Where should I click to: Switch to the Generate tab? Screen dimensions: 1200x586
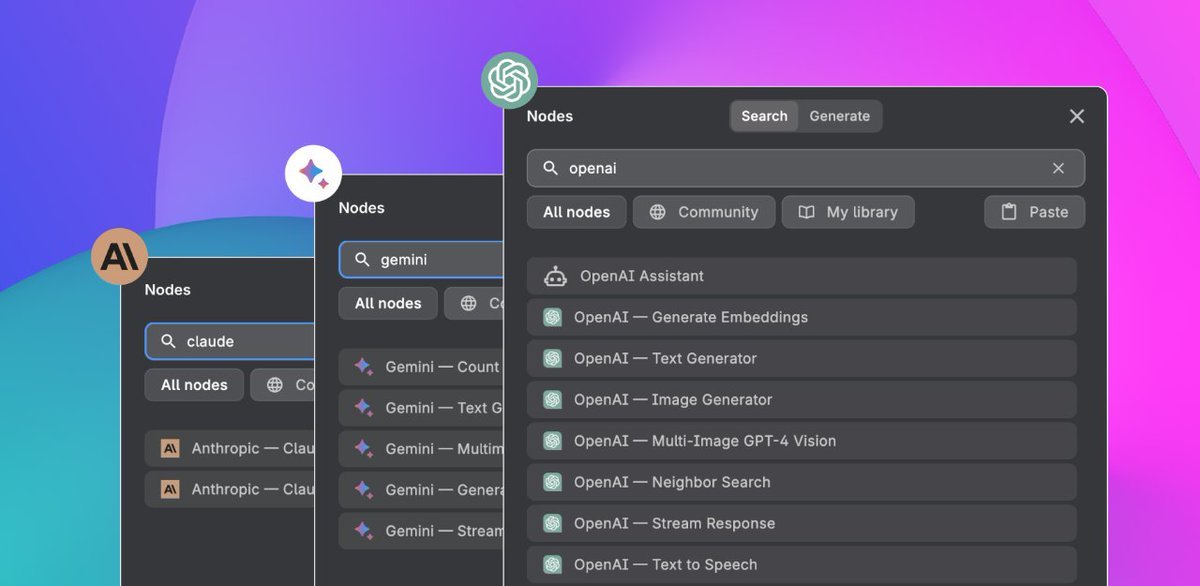coord(840,116)
